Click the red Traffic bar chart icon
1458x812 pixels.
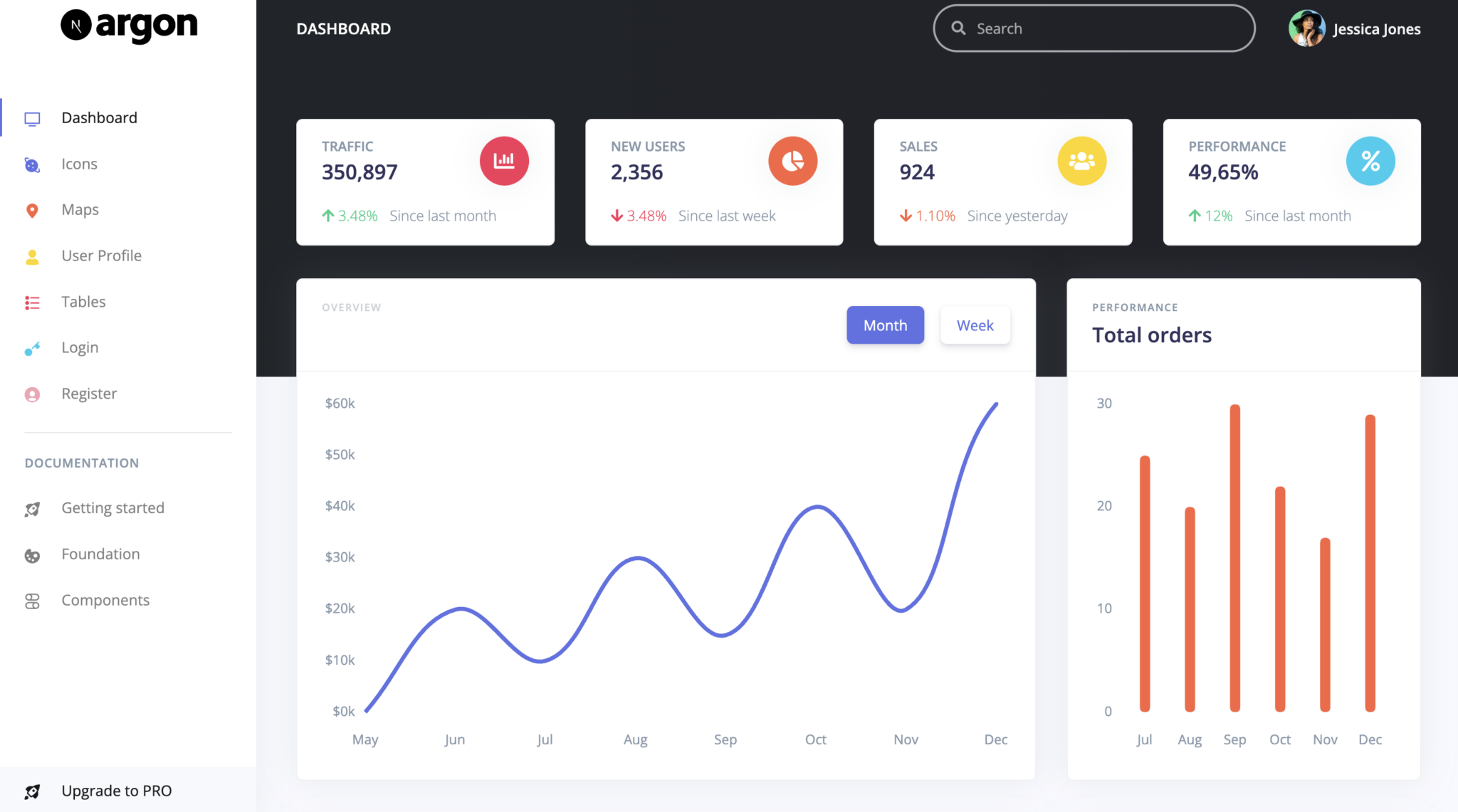(x=504, y=161)
